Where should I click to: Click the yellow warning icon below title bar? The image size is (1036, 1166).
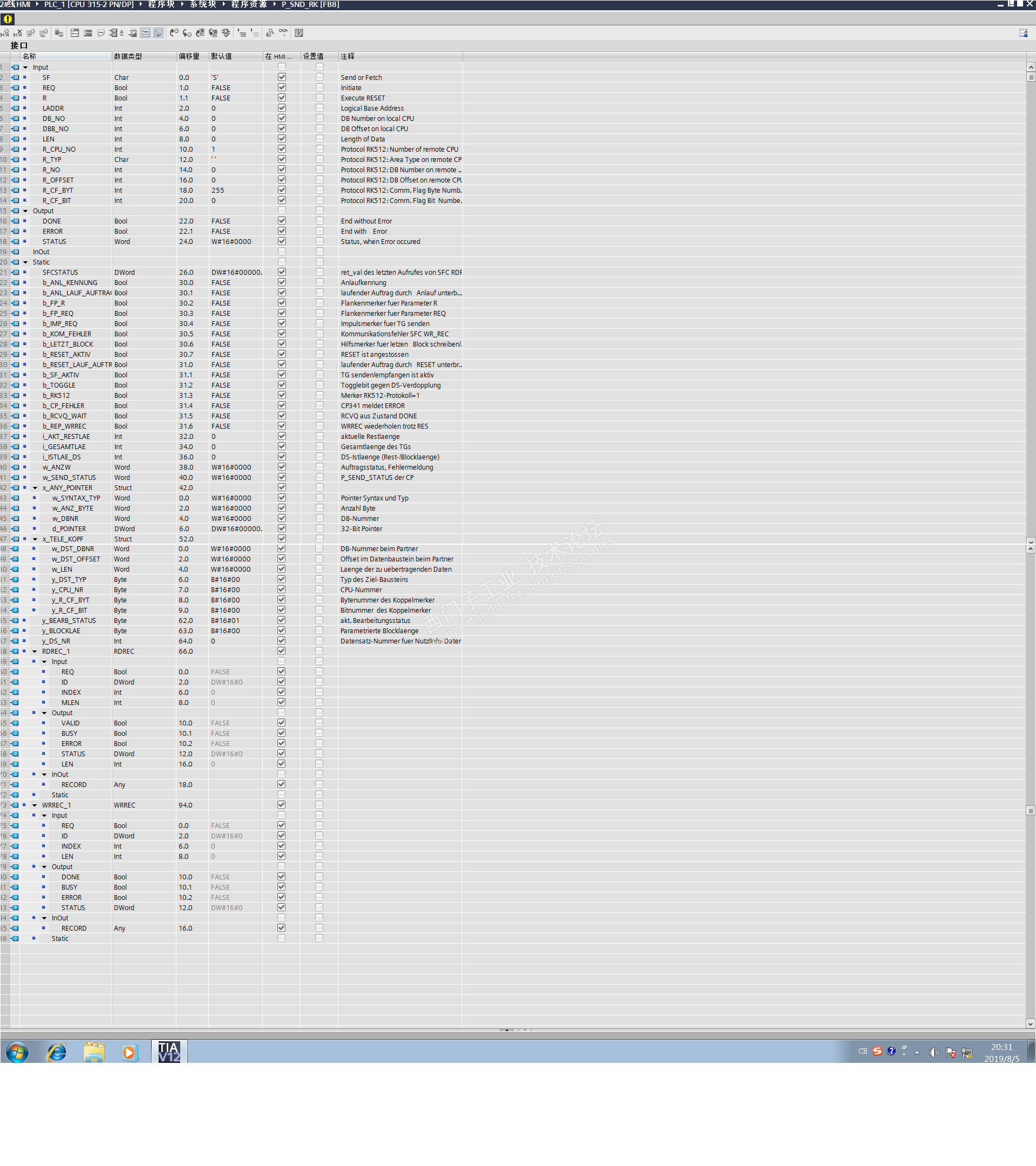click(x=8, y=19)
